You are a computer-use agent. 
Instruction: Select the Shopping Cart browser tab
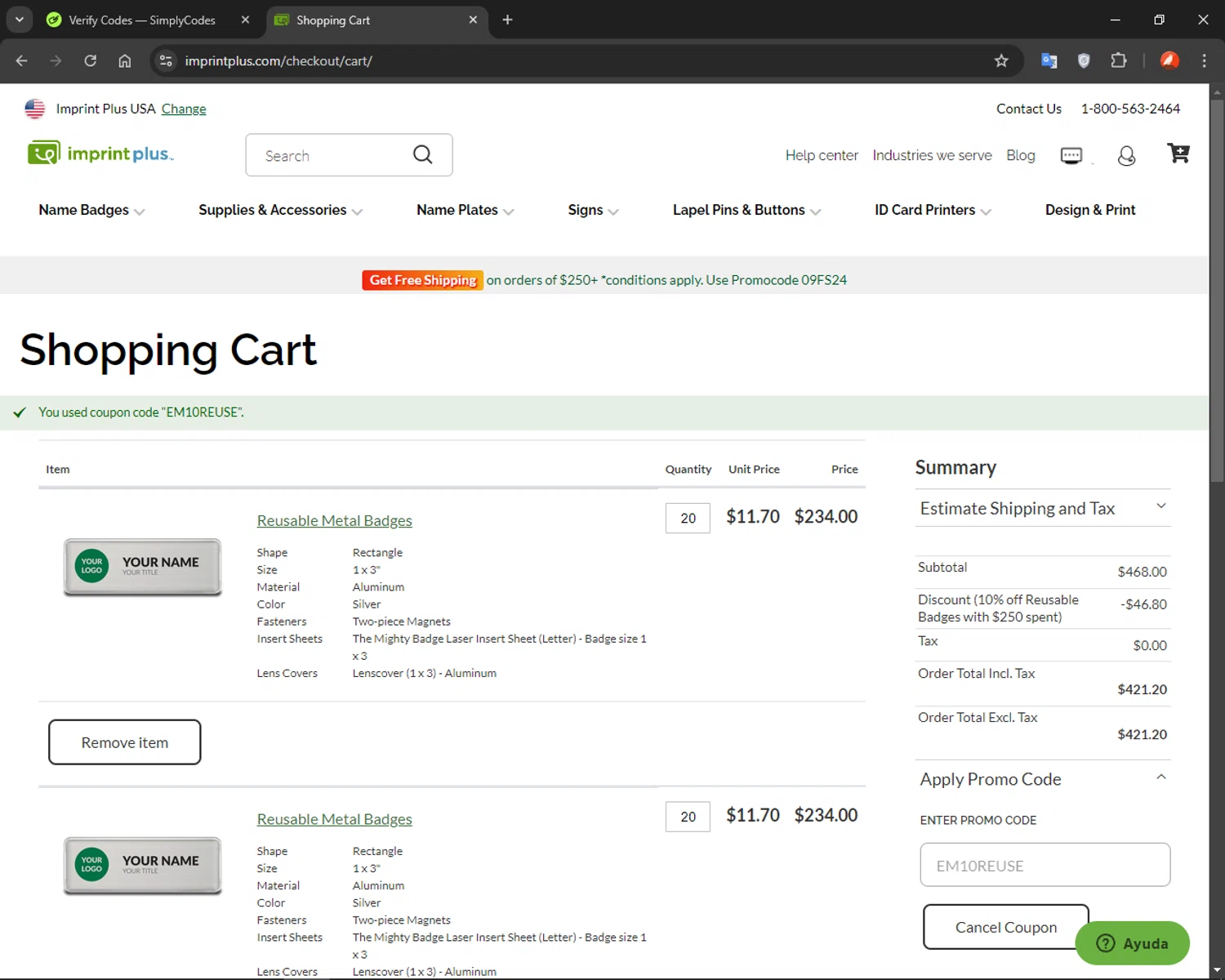tap(377, 20)
